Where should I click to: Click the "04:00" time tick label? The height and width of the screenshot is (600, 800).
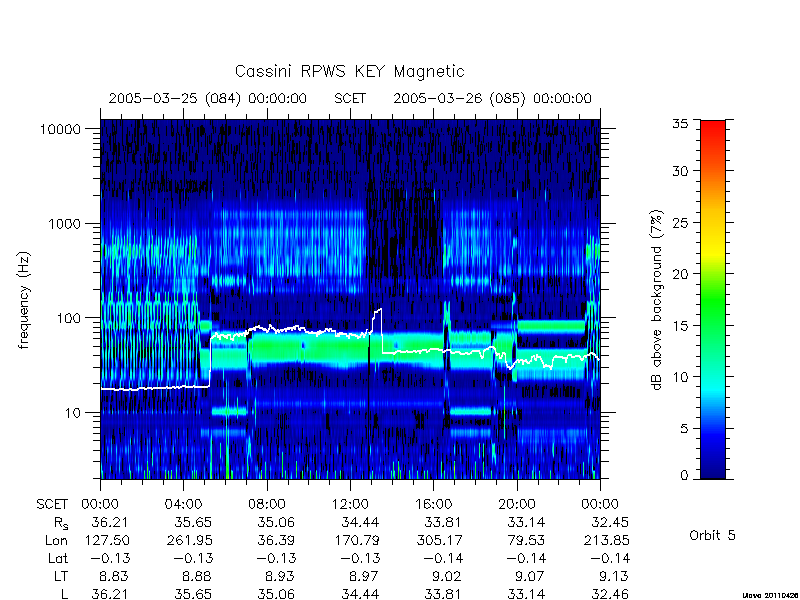(x=183, y=505)
